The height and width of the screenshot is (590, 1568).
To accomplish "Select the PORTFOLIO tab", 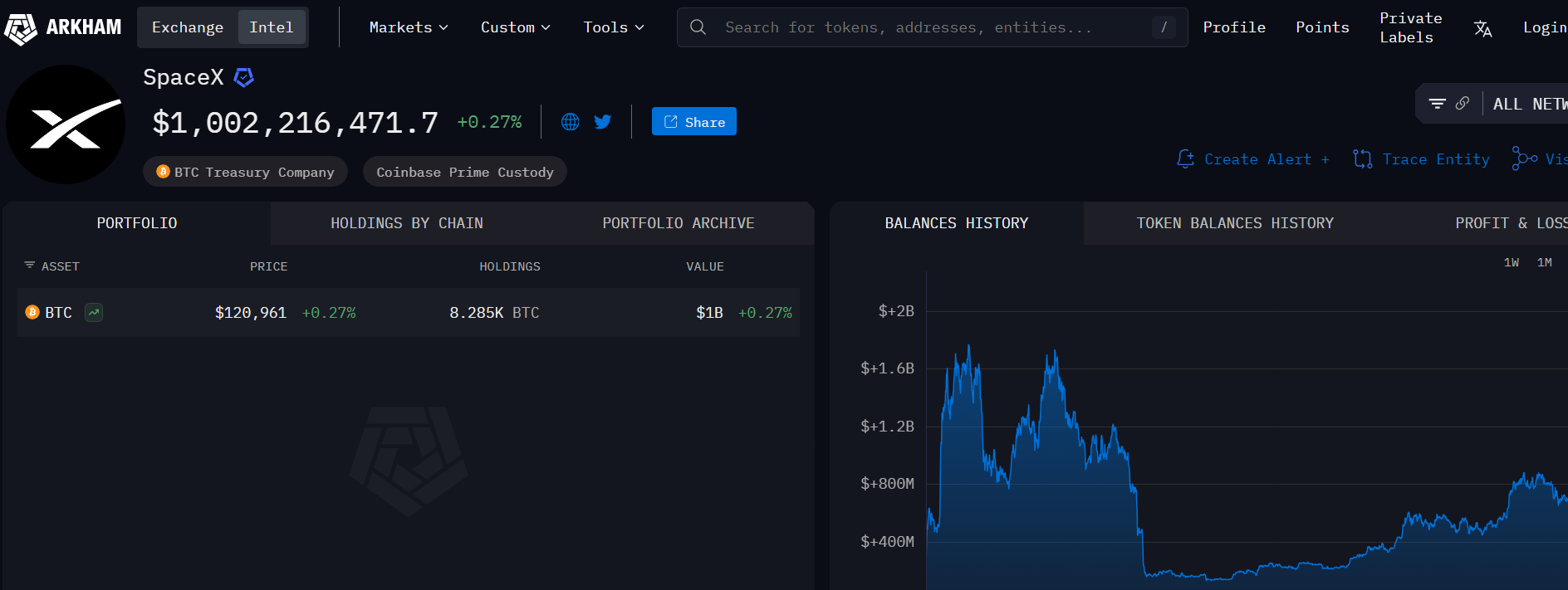I will [137, 223].
